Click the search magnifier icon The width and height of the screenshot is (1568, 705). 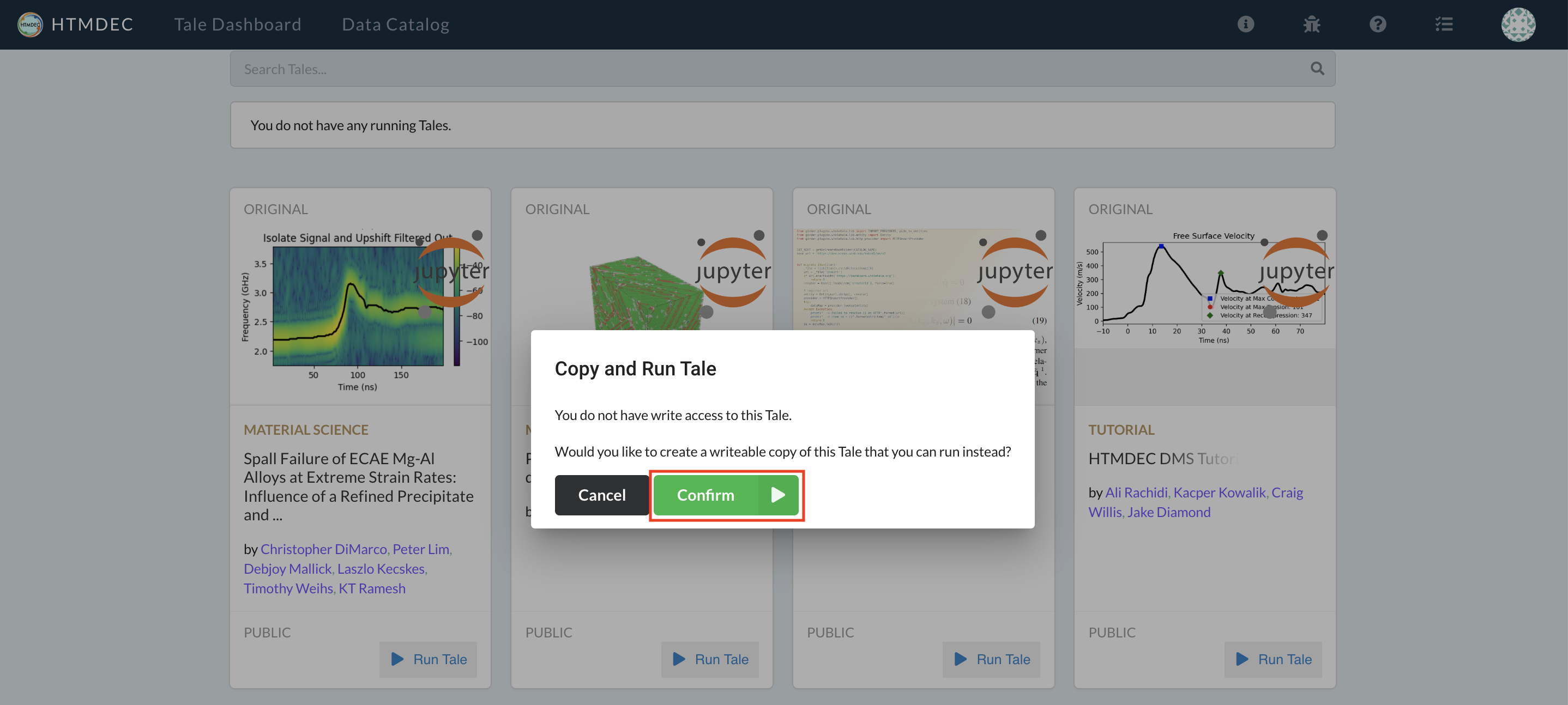tap(1317, 69)
